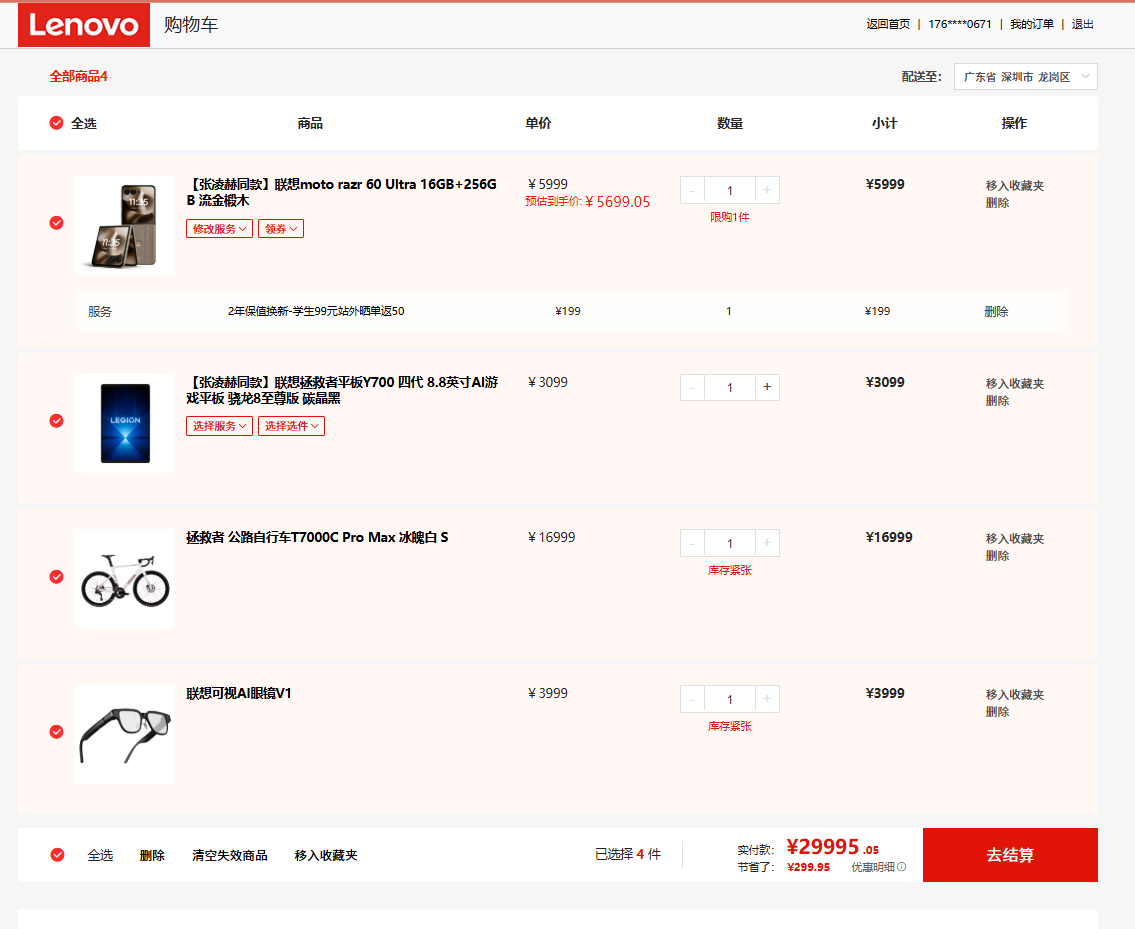
Task: Expand 选择选件 accessories dropdown for Y700
Action: (x=291, y=426)
